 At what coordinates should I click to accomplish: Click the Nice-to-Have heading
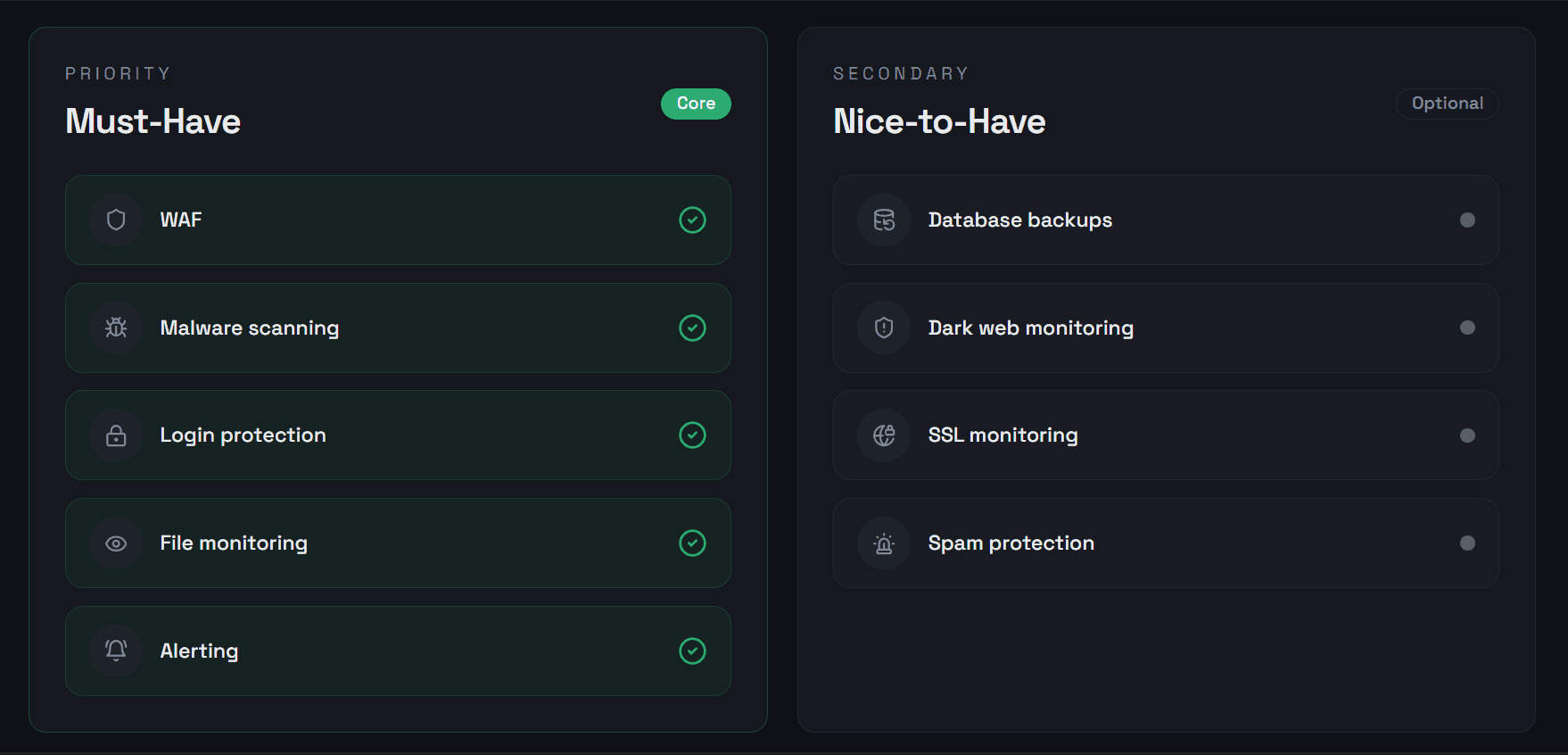tap(939, 121)
